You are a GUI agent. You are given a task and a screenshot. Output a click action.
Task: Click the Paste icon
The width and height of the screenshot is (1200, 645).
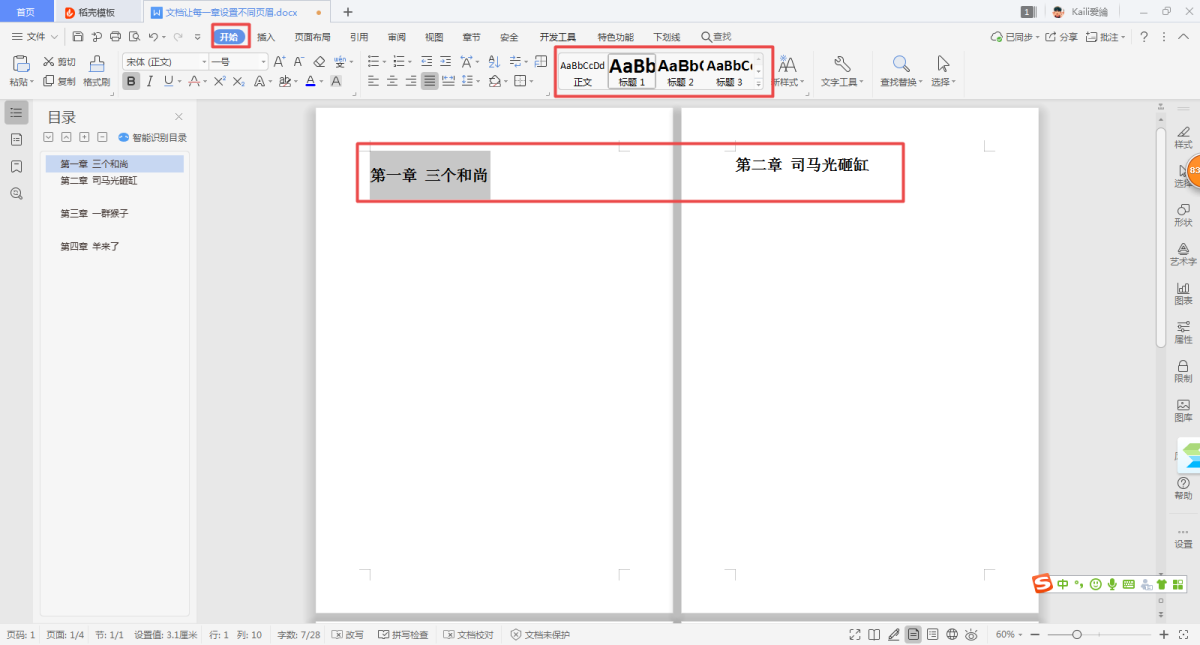pyautogui.click(x=21, y=64)
